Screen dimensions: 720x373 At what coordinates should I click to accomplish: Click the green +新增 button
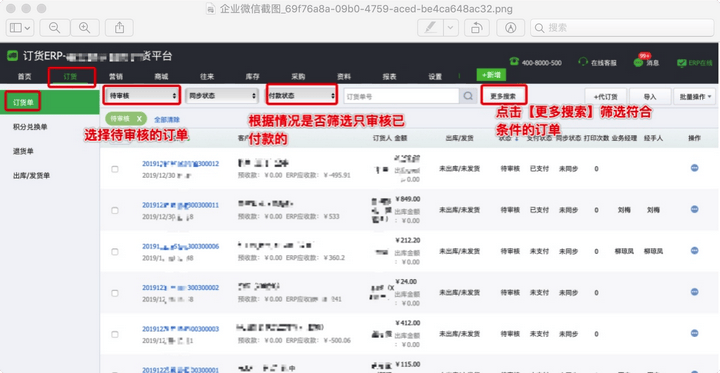click(491, 74)
